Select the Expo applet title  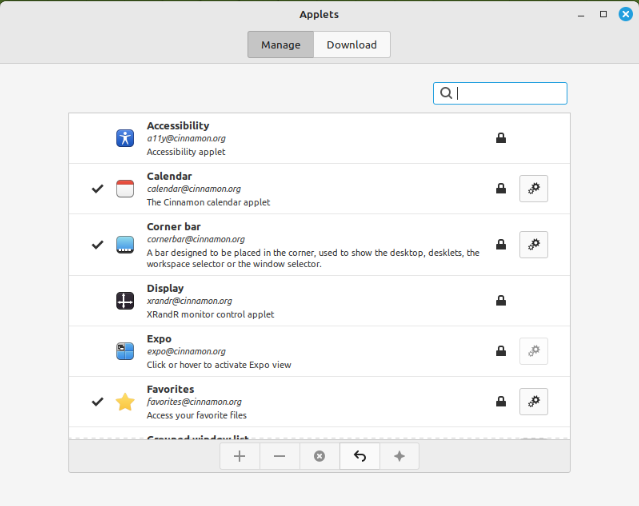(x=159, y=339)
